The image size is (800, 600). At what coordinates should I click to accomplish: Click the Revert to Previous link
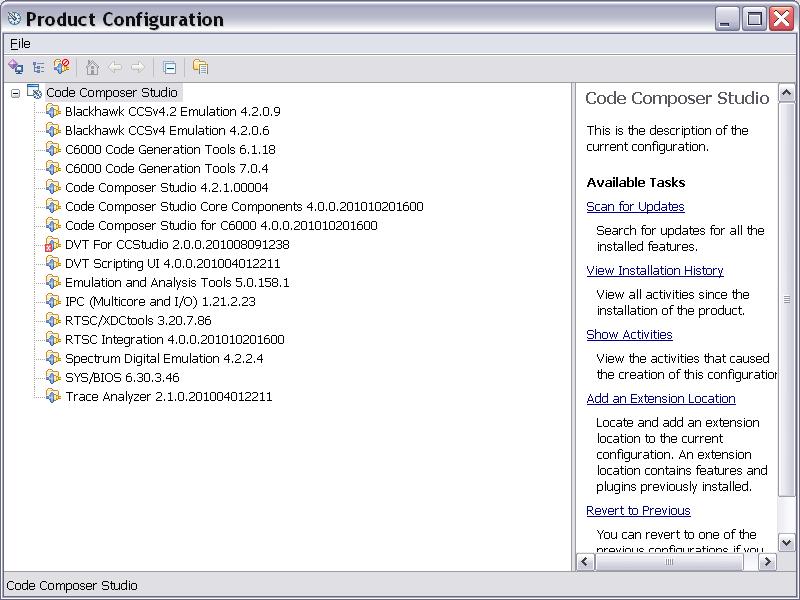pyautogui.click(x=638, y=511)
